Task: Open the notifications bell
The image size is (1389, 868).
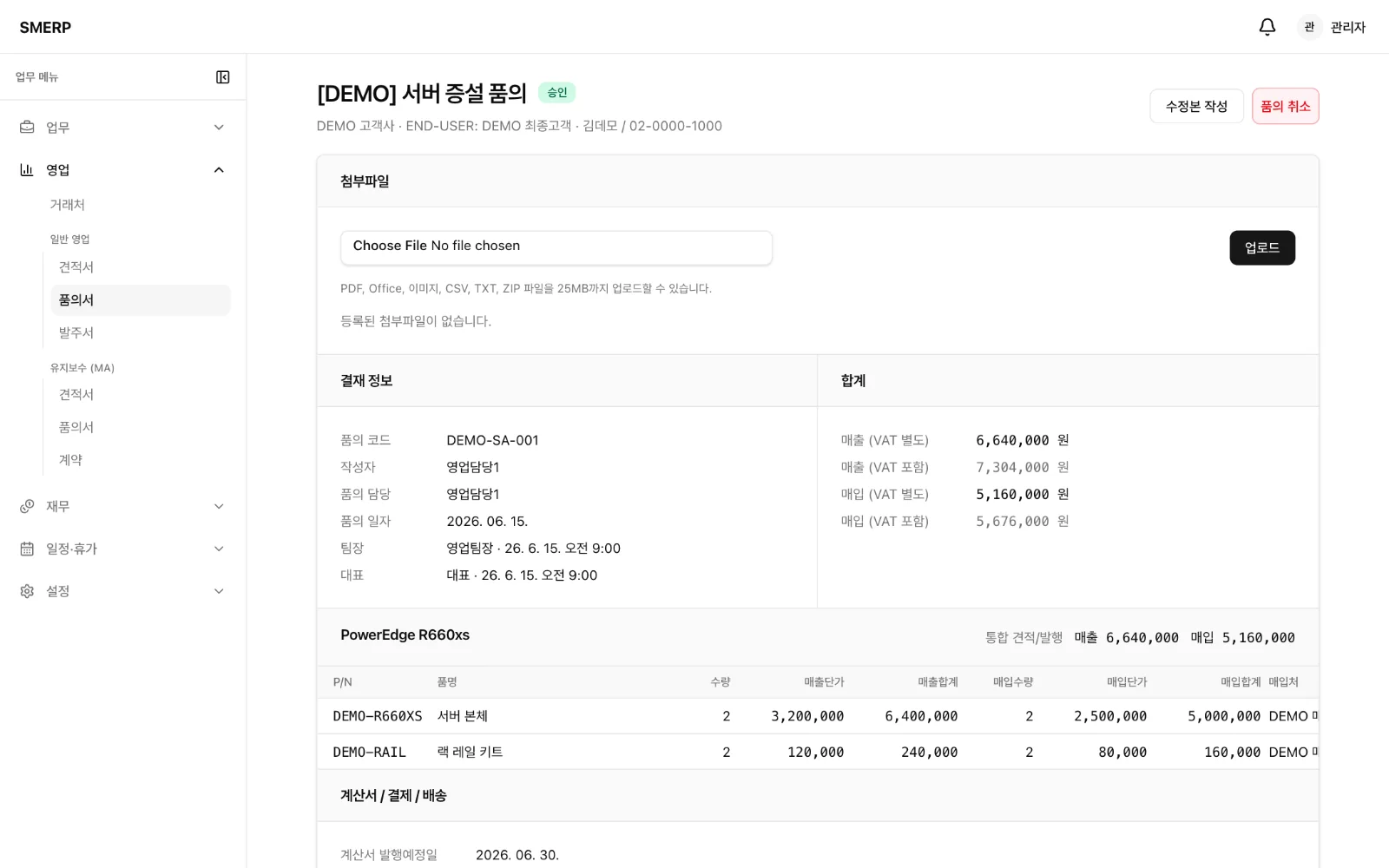Action: point(1267,27)
